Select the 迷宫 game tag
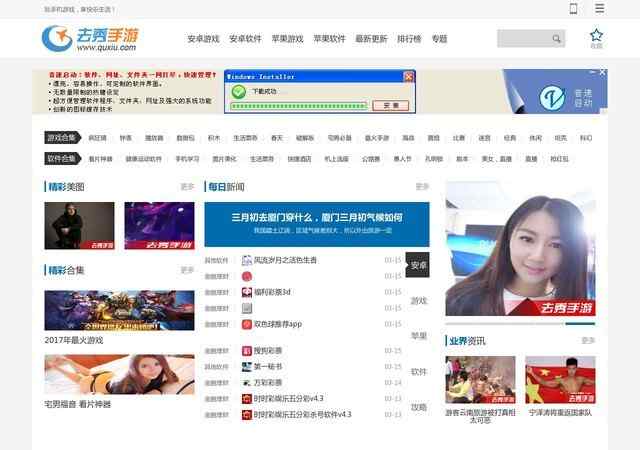This screenshot has width=640, height=450. point(484,138)
